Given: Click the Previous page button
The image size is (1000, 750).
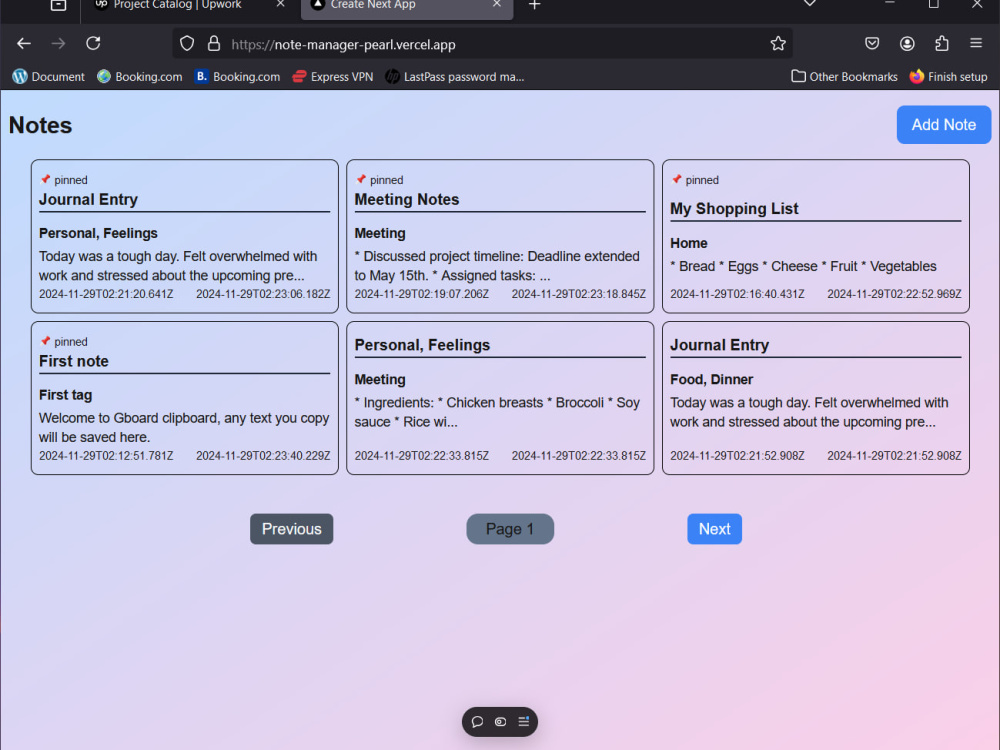Looking at the screenshot, I should pyautogui.click(x=291, y=529).
